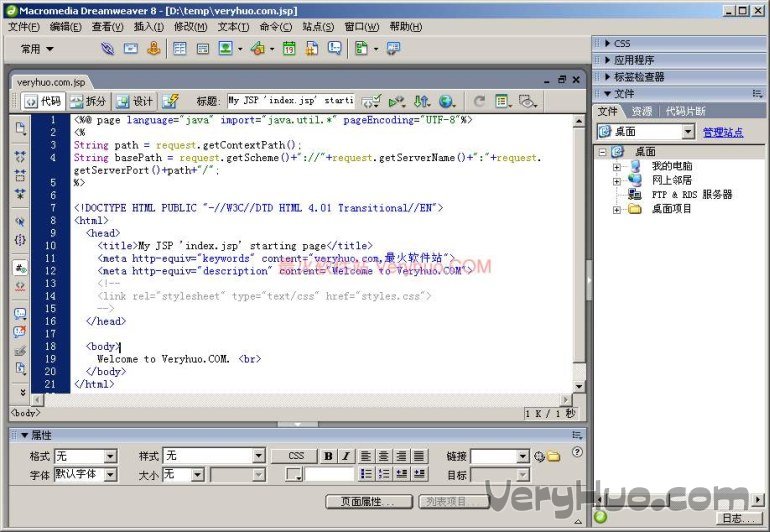This screenshot has width=770, height=532.
Task: Click the Balance Braces icon
Action: pyautogui.click(x=20, y=240)
